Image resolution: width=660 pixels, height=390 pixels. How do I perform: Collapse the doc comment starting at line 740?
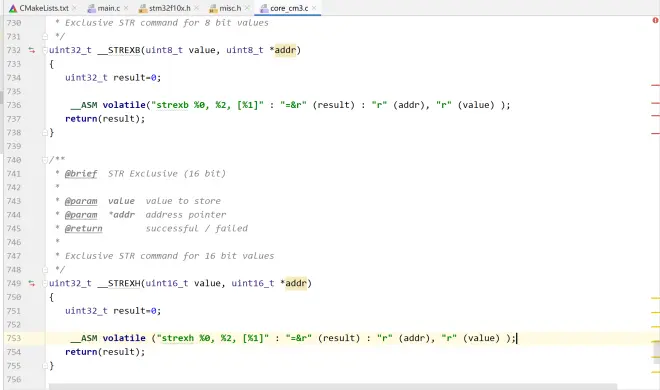pos(45,160)
